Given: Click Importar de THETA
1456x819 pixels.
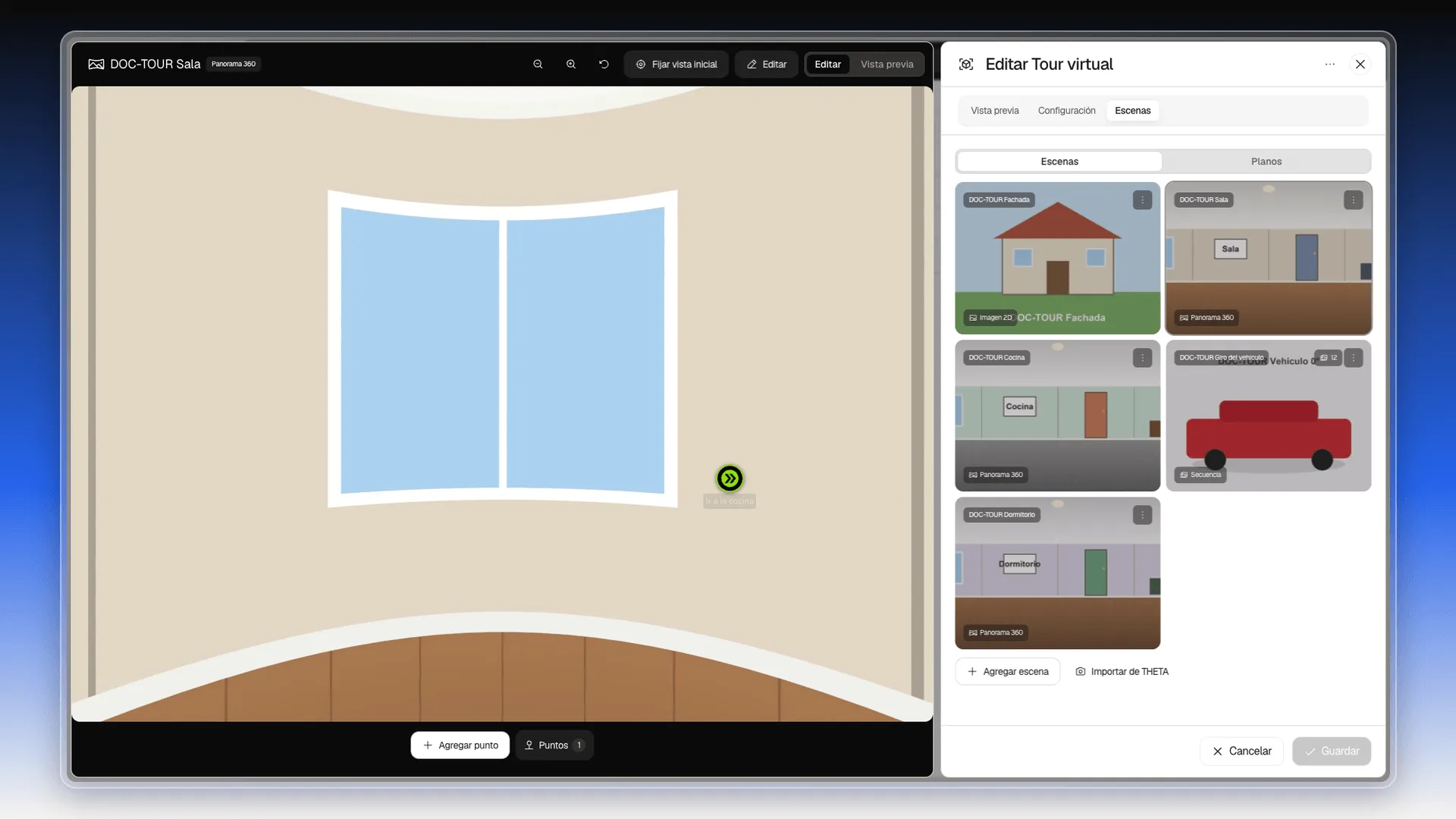Looking at the screenshot, I should (1122, 672).
